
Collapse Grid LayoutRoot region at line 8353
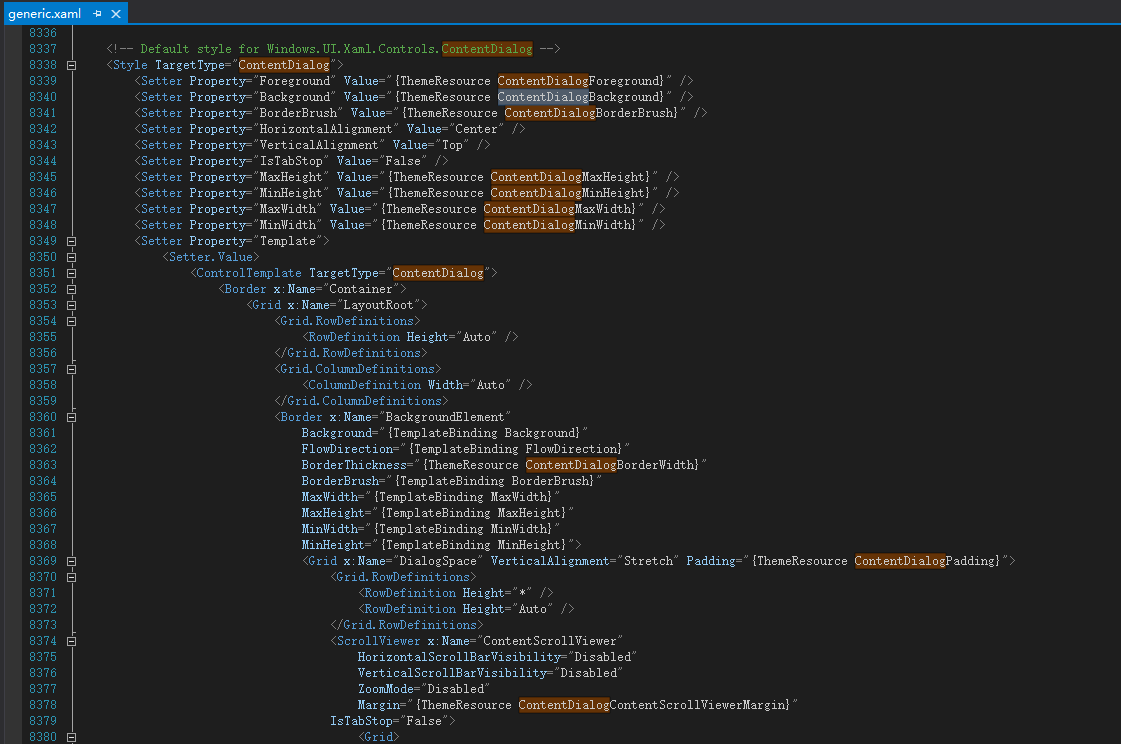click(71, 305)
